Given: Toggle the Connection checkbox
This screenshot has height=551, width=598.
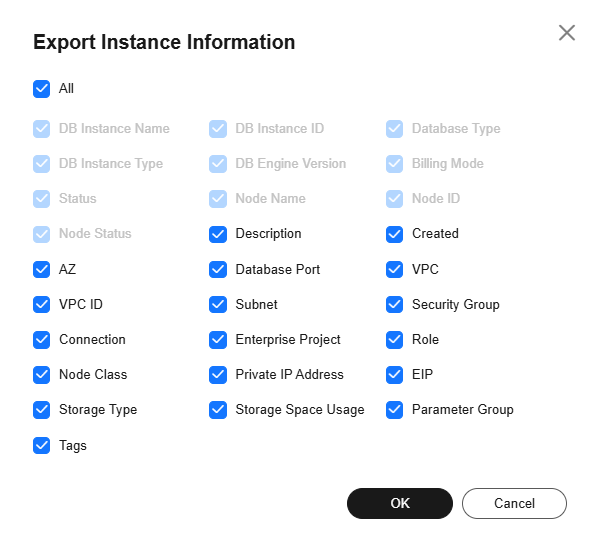Looking at the screenshot, I should [41, 340].
